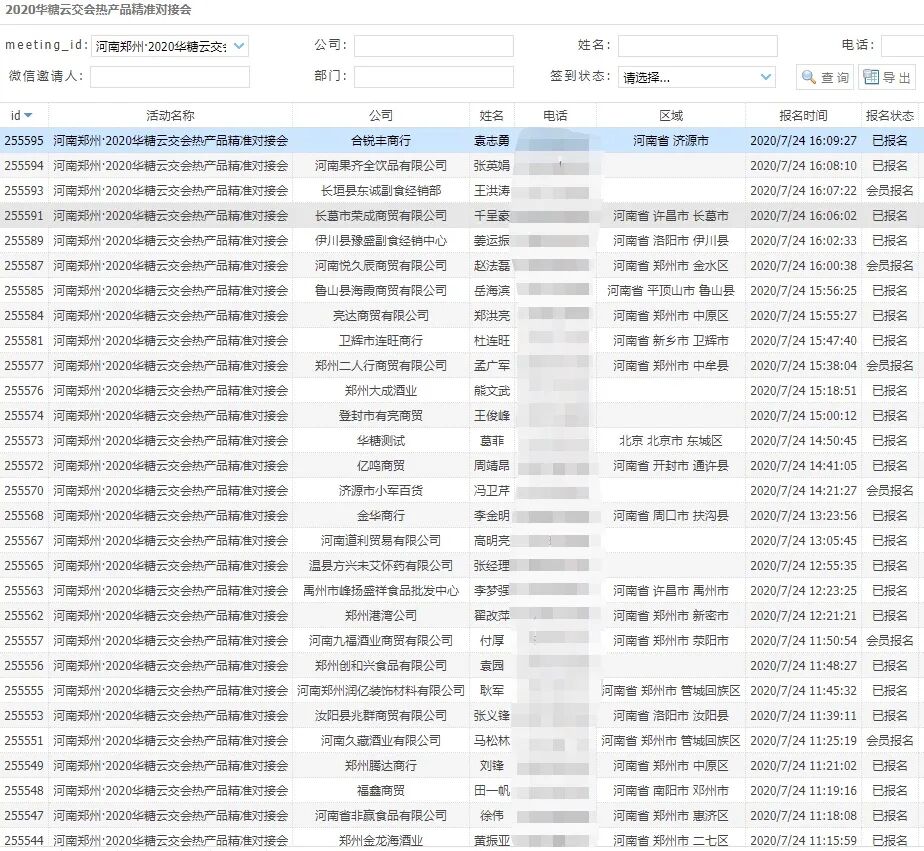Click company 合锐丰商行
Image resolution: width=924 pixels, height=851 pixels.
381,141
